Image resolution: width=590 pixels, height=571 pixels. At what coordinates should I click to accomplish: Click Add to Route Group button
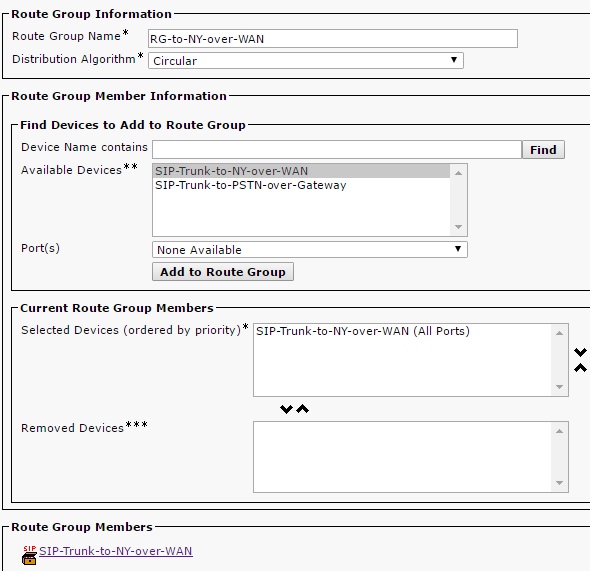(x=223, y=272)
